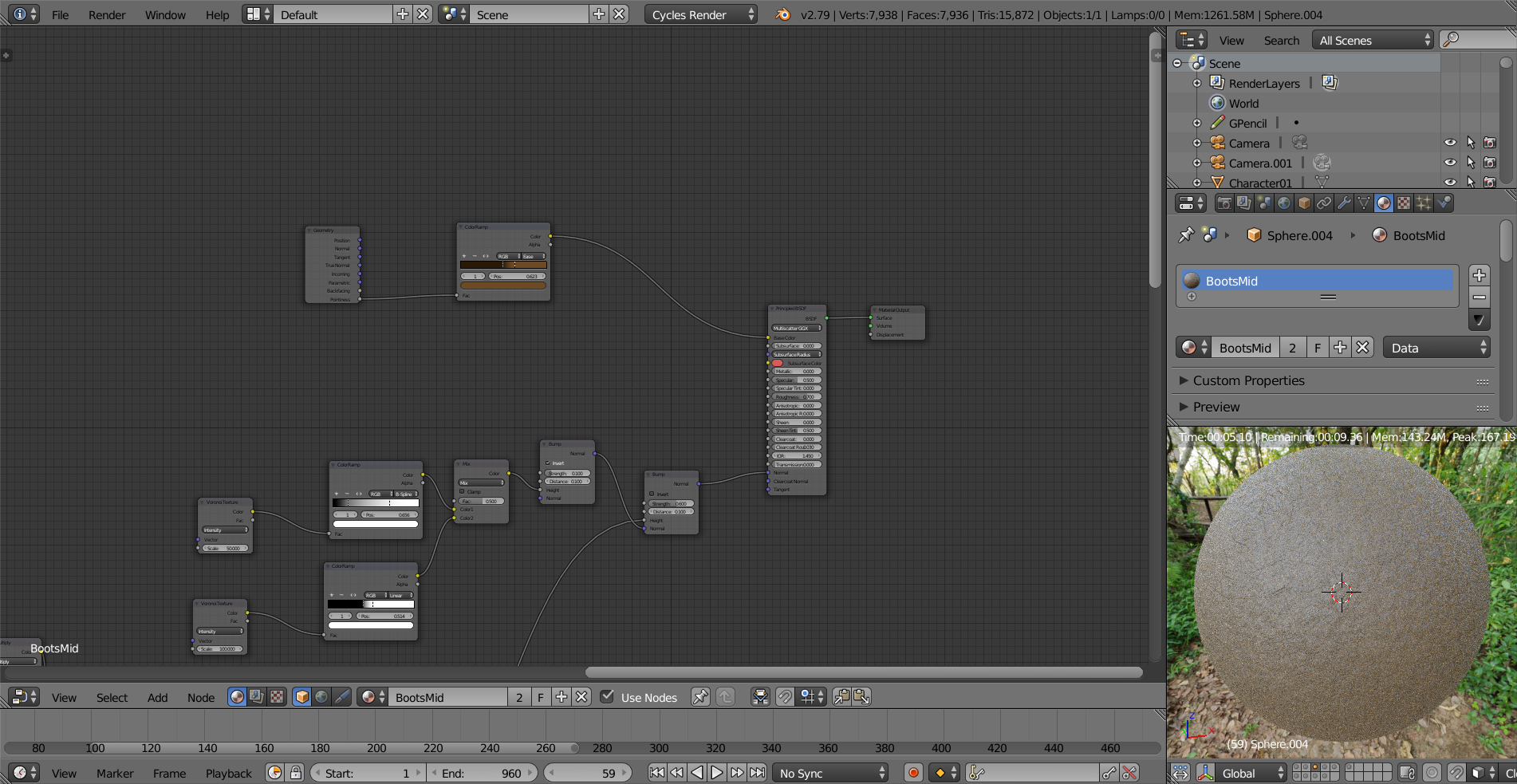1517x784 pixels.
Task: Open the World properties tab
Action: pos(1283,203)
